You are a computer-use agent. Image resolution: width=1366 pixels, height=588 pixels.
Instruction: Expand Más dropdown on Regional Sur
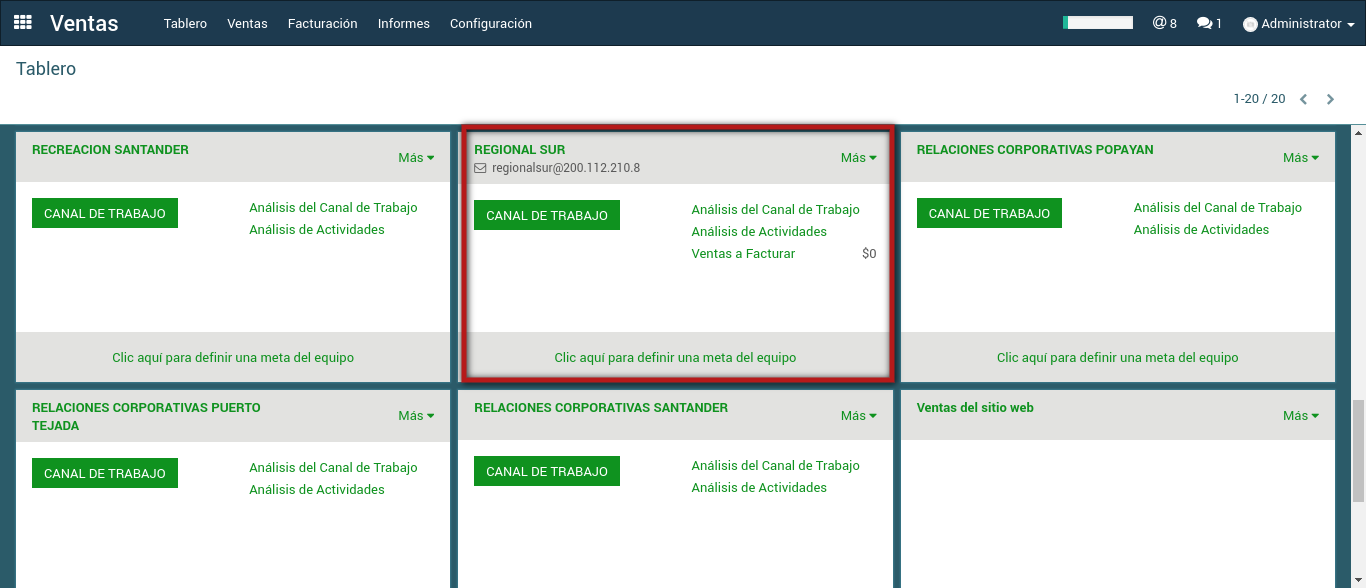point(858,157)
